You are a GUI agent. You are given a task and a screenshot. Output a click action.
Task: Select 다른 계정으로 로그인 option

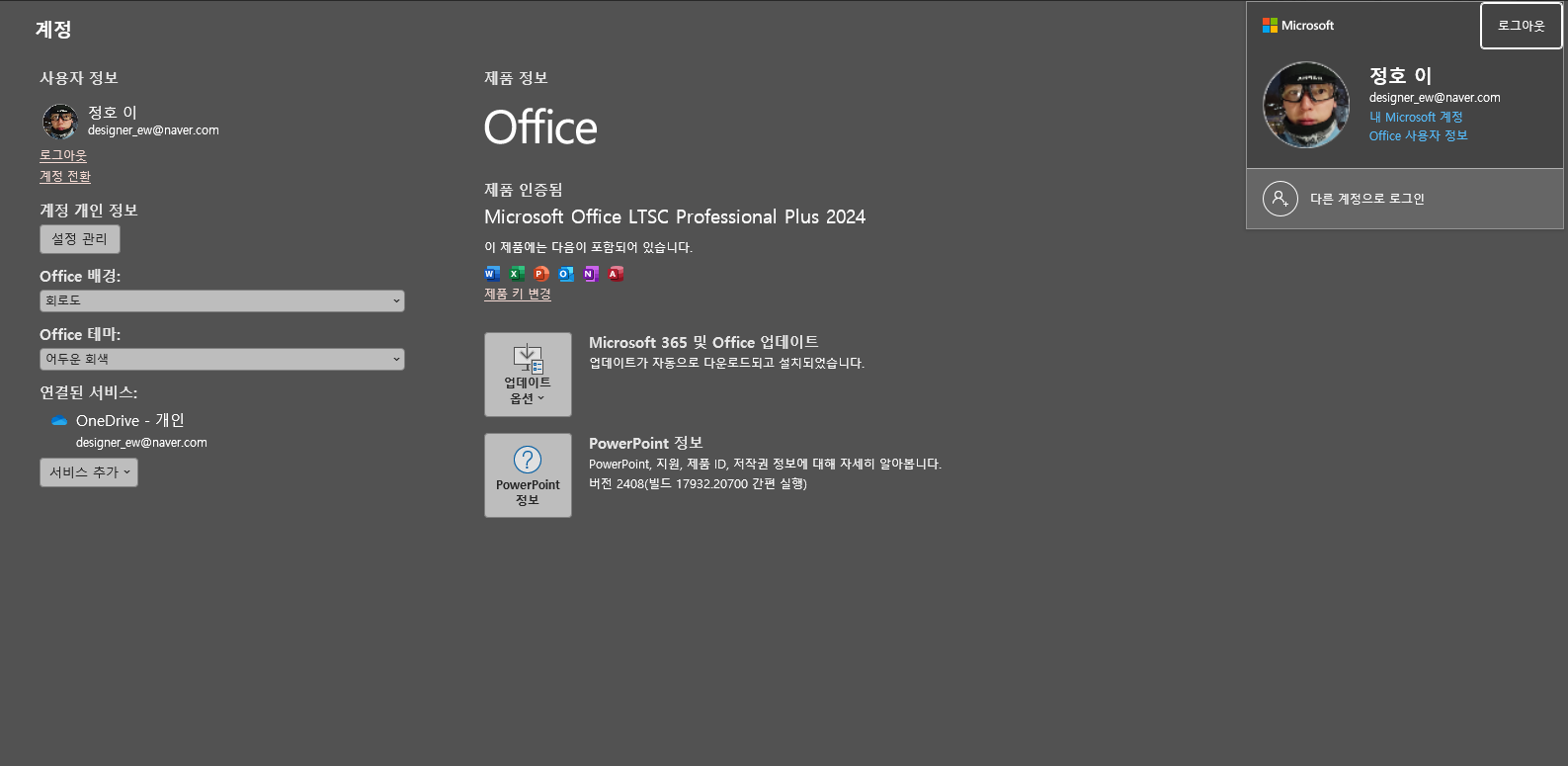[1405, 199]
